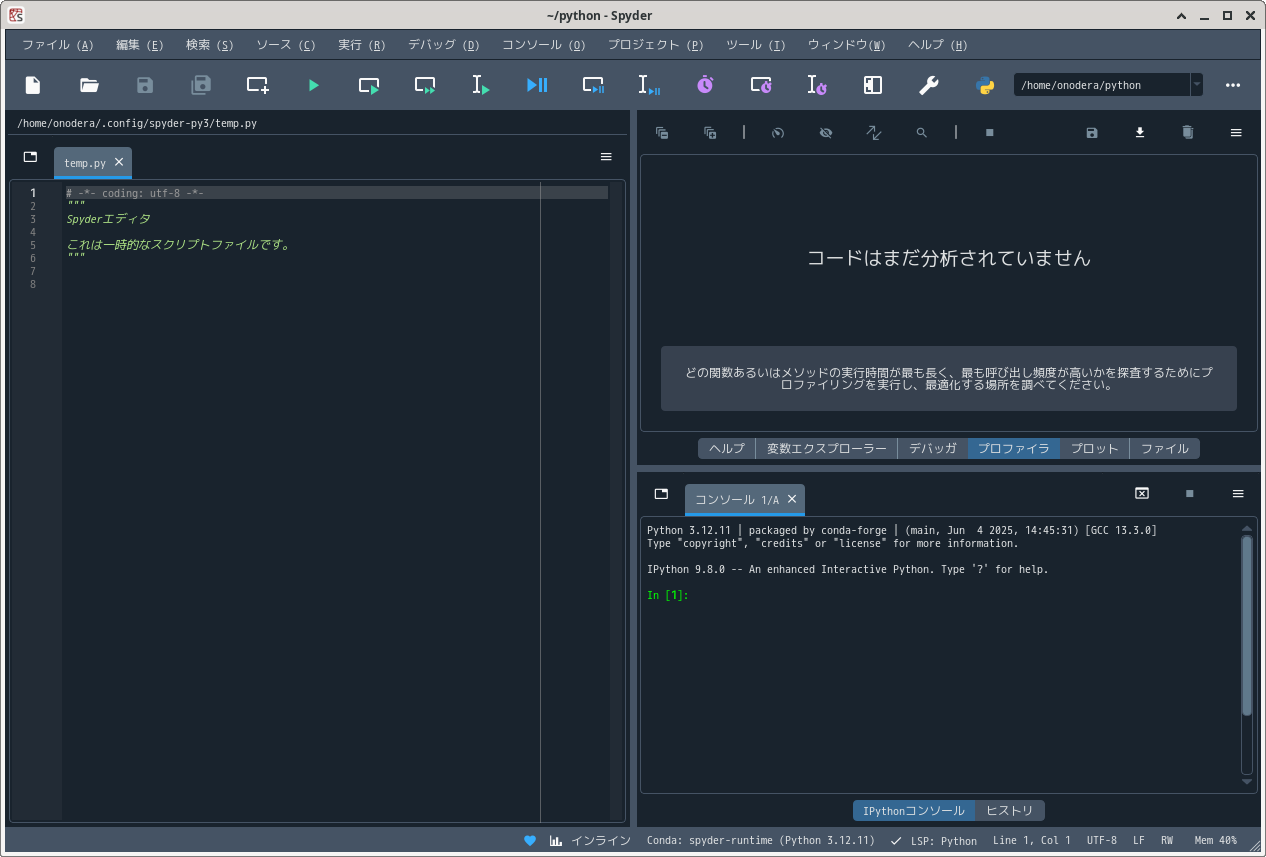Clear the profiler comparison with the trash icon
Viewport: 1266px width, 857px height.
[x=1188, y=132]
